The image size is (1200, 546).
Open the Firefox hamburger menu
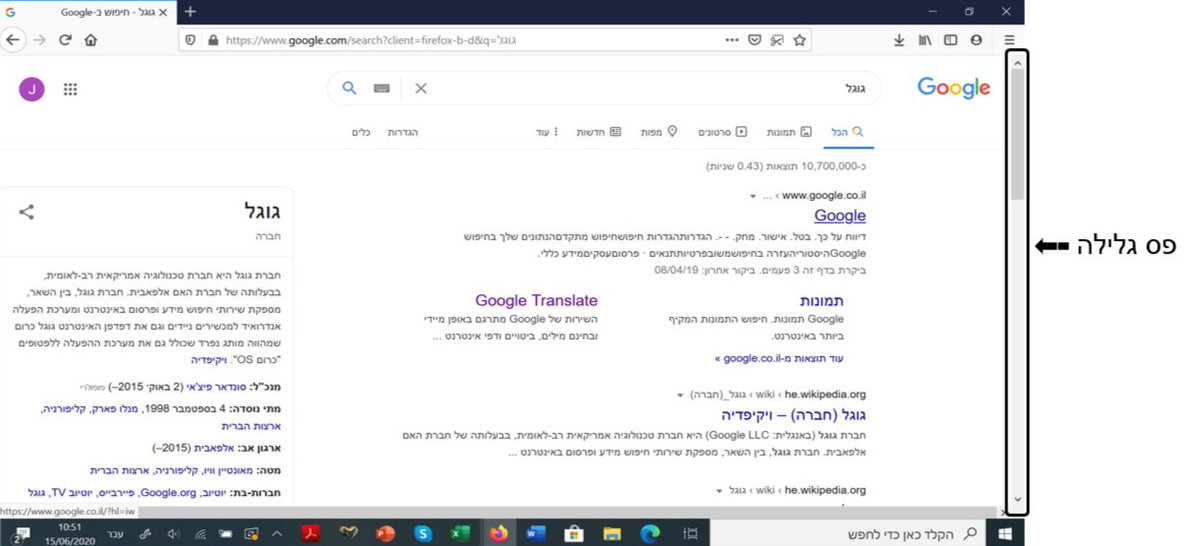click(1009, 40)
